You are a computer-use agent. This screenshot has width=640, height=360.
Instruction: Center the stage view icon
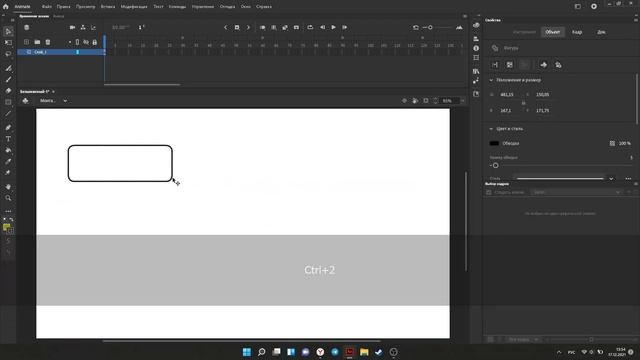click(404, 100)
